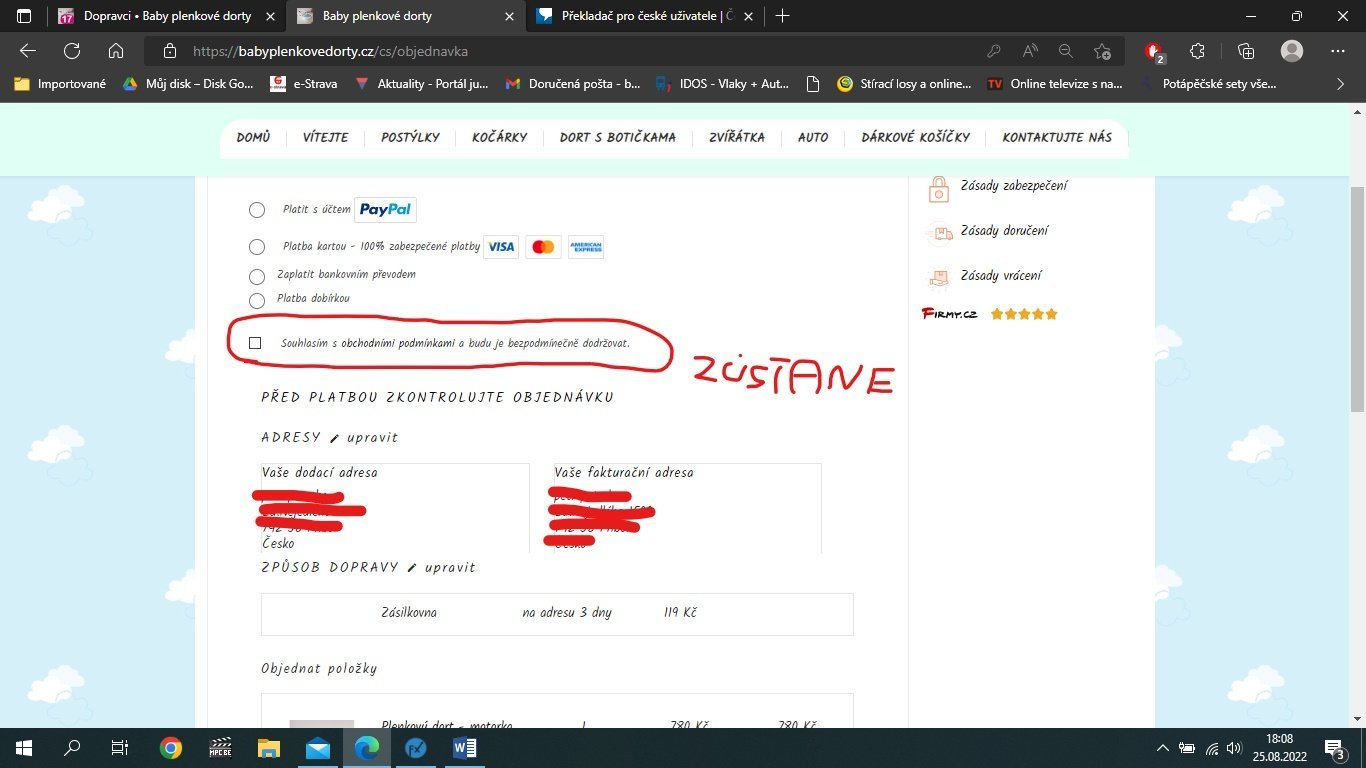Open Task View on the taskbar

[x=120, y=748]
